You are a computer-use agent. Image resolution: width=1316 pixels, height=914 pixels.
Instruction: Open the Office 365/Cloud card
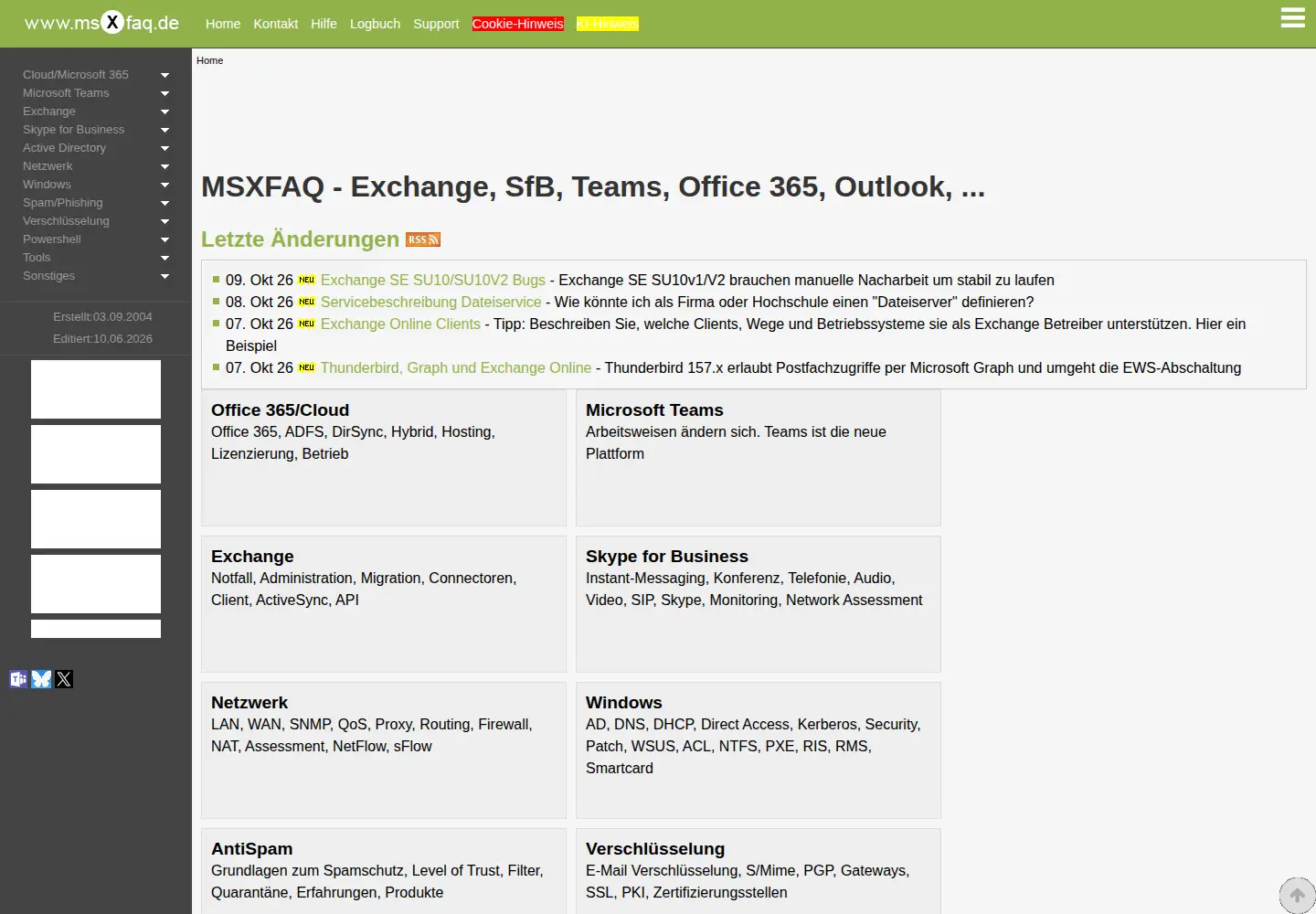click(x=384, y=458)
